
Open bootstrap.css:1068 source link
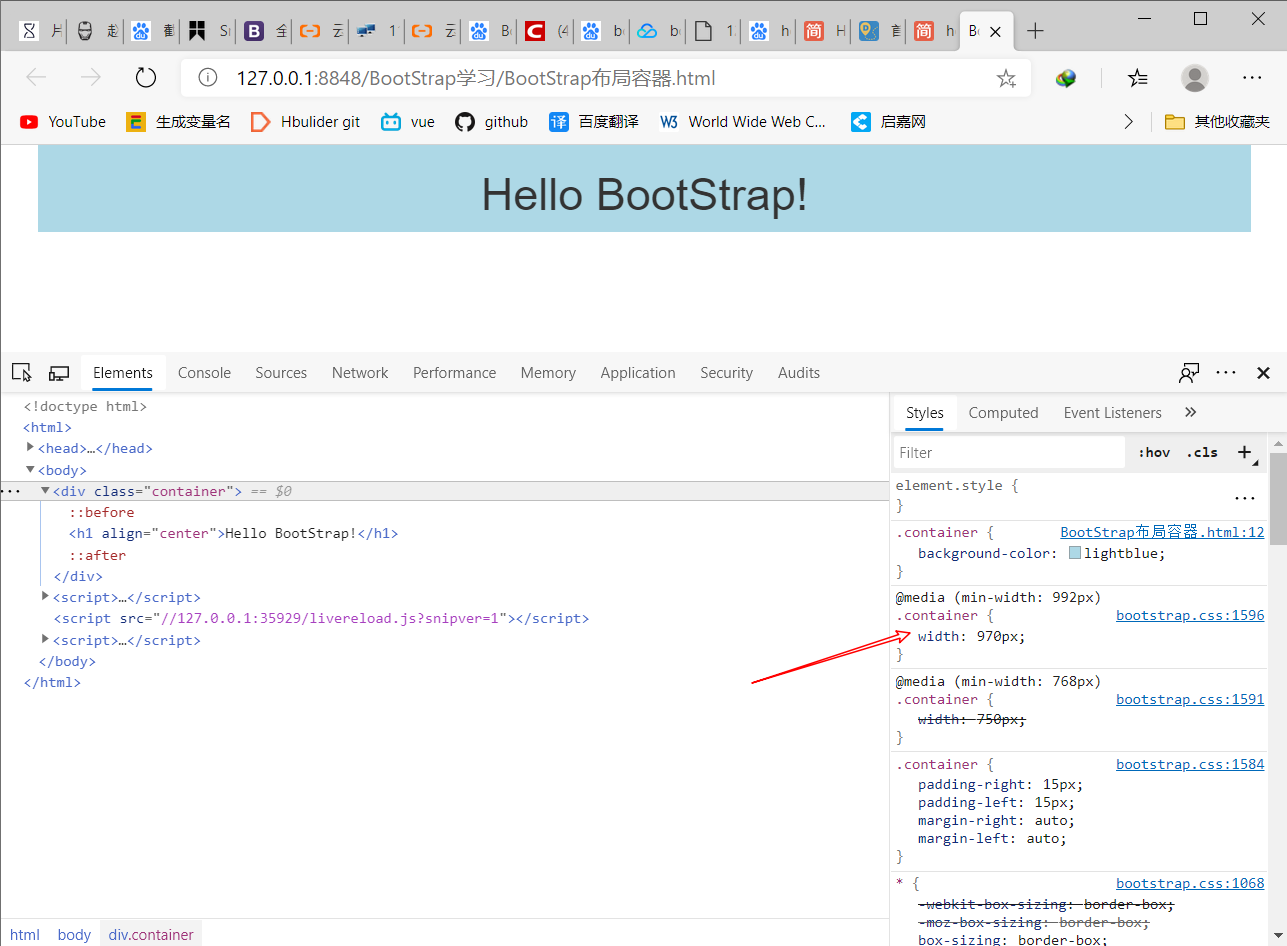(1190, 884)
